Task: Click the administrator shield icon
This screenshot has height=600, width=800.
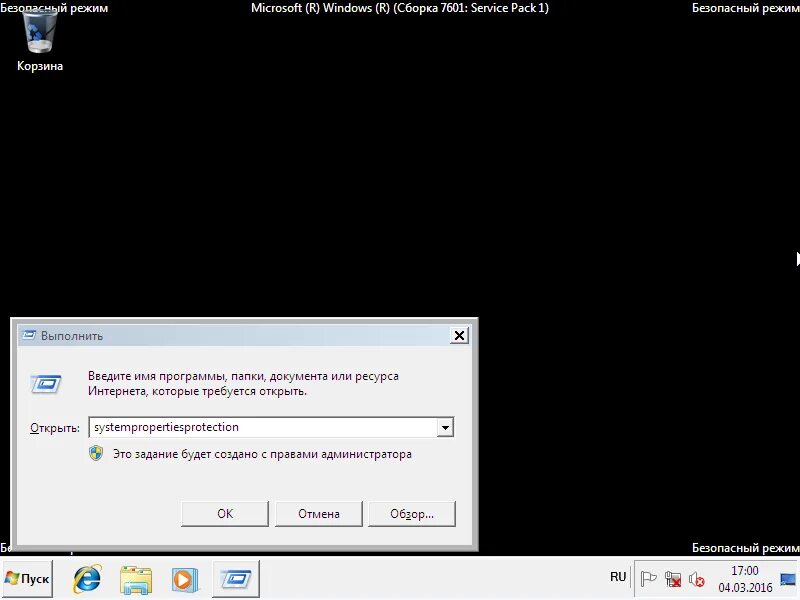Action: tap(96, 453)
